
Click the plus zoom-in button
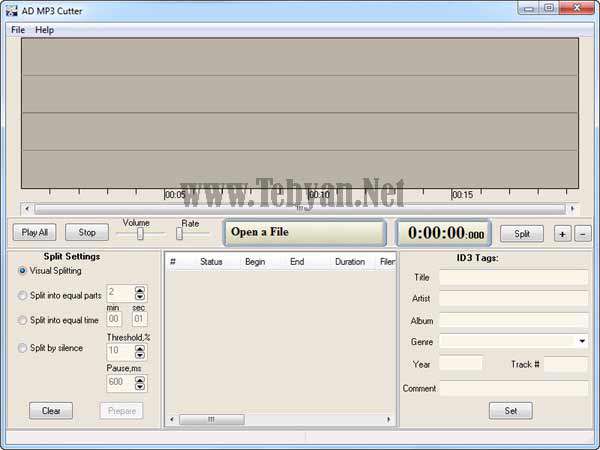(x=562, y=234)
